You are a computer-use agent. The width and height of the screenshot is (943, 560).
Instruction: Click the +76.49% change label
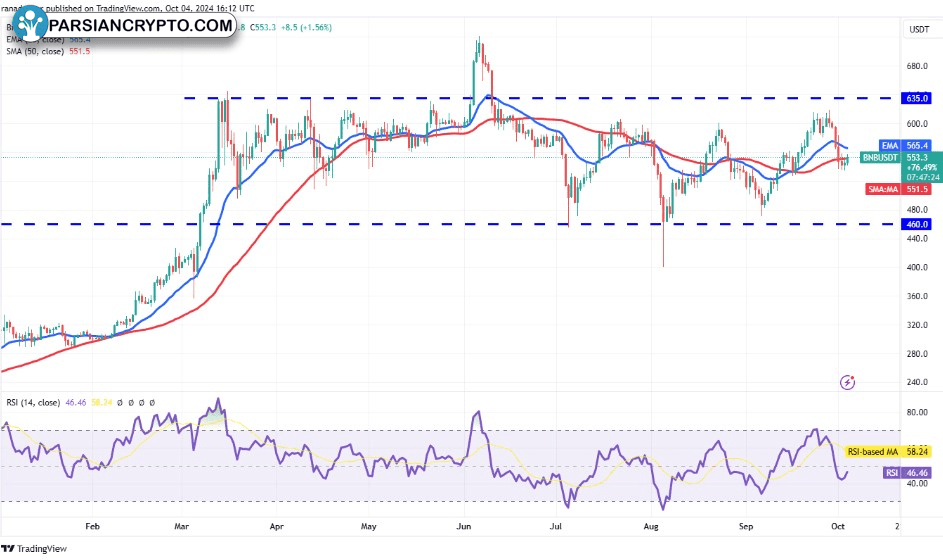(x=922, y=168)
